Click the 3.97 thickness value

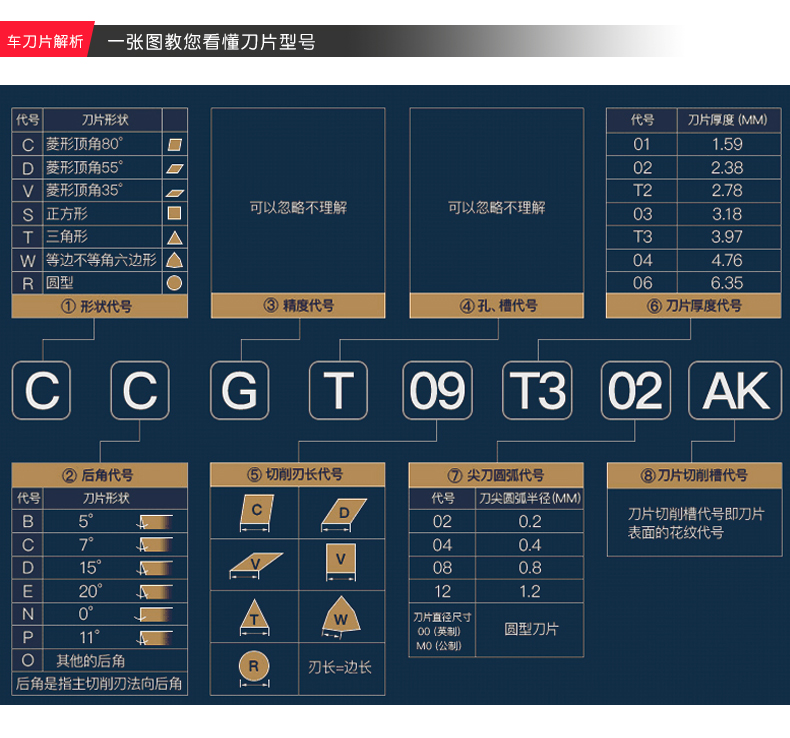[x=728, y=237]
